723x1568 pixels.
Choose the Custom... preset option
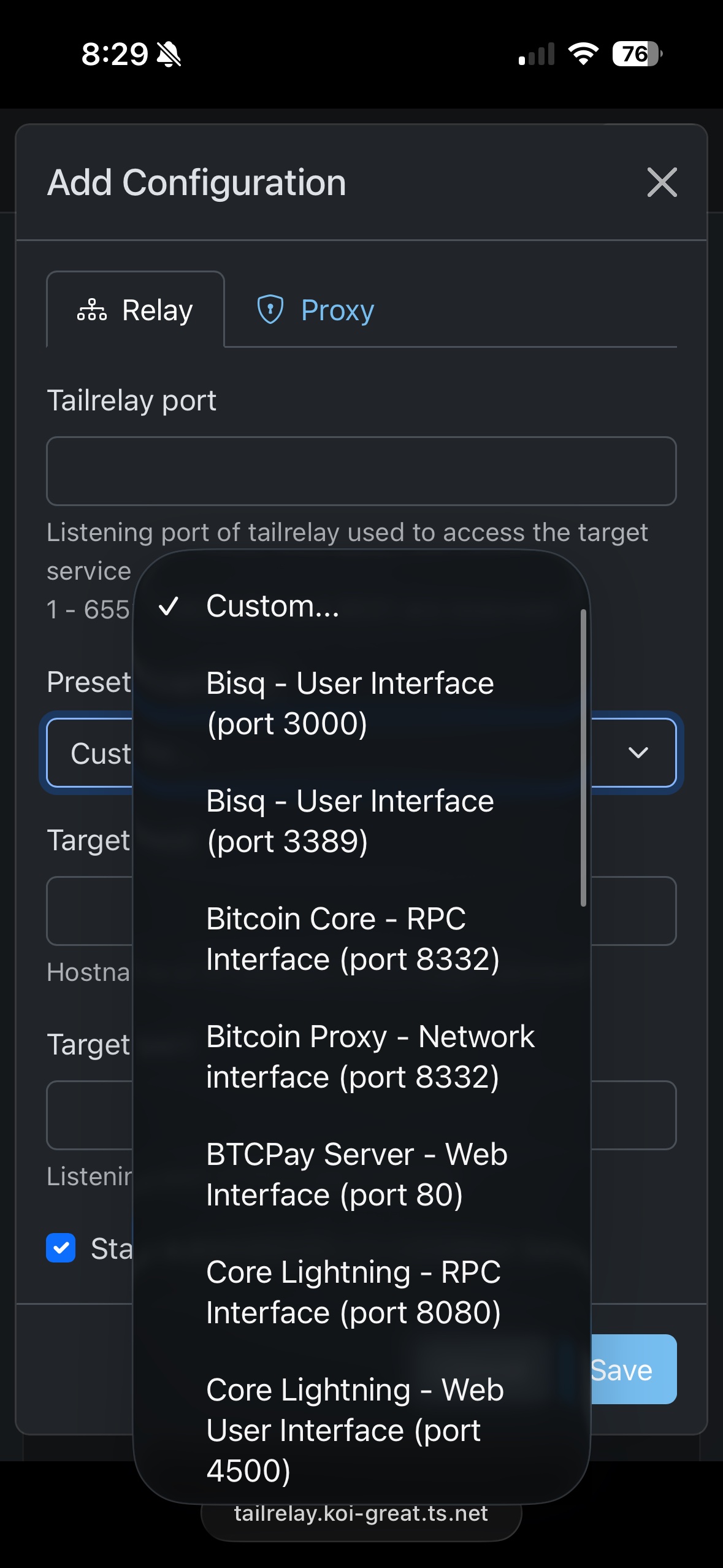[x=272, y=606]
